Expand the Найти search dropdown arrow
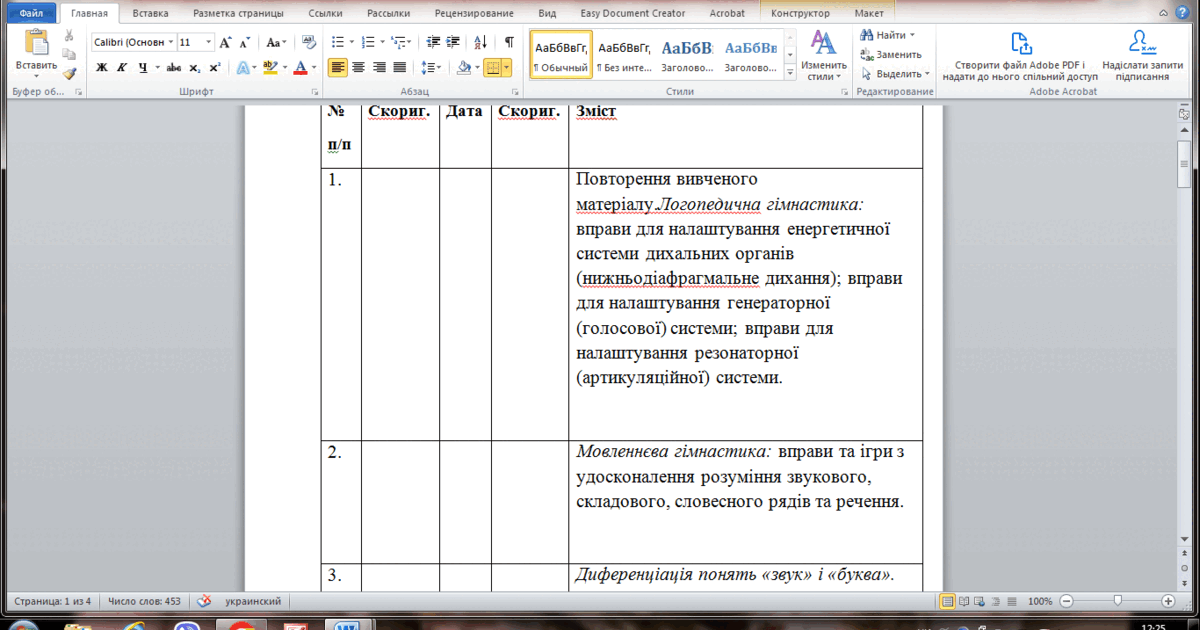Image resolution: width=1200 pixels, height=630 pixels. (x=912, y=35)
